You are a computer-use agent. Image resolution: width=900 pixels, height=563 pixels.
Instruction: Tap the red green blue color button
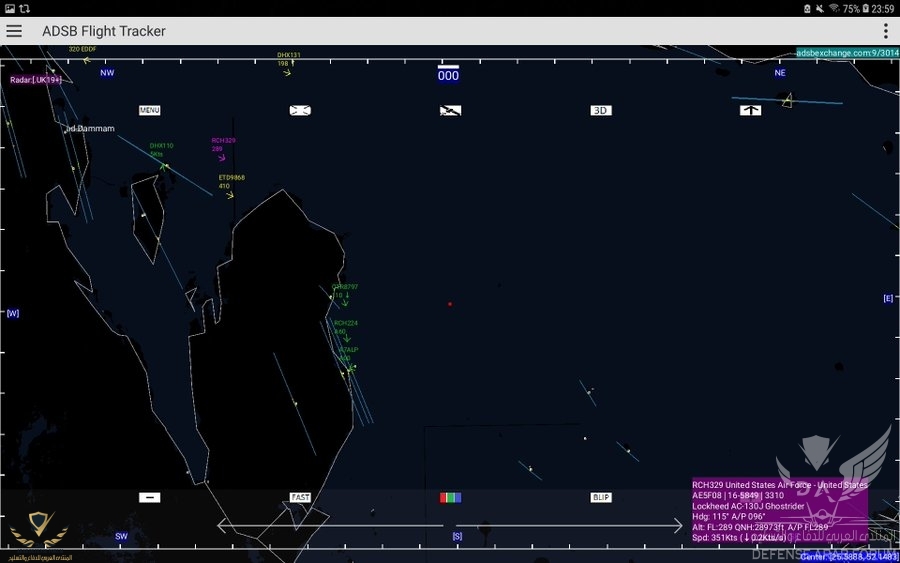pos(450,497)
